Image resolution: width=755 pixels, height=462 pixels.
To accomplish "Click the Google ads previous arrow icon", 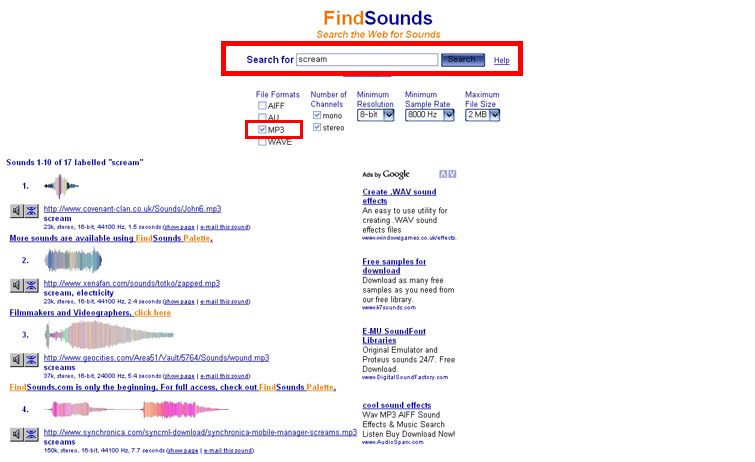I will 443,174.
